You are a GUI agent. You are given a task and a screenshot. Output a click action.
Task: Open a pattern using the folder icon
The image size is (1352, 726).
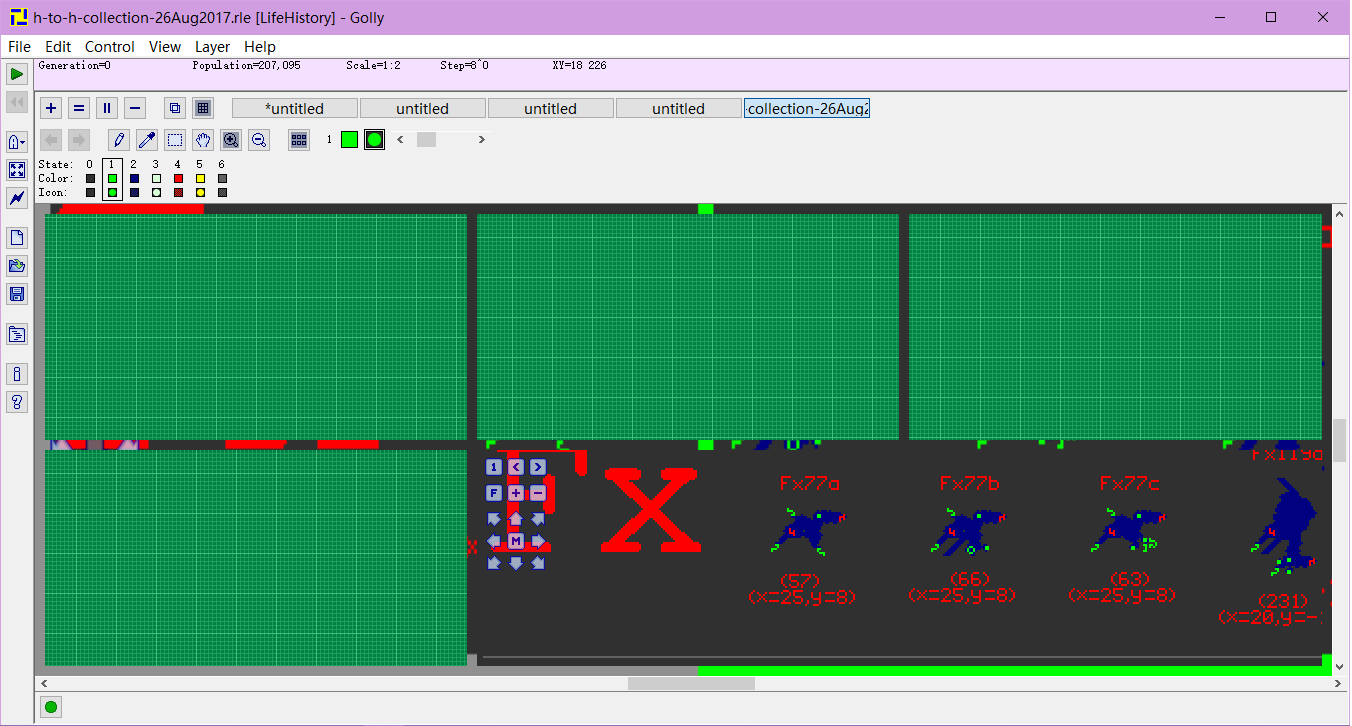(17, 266)
